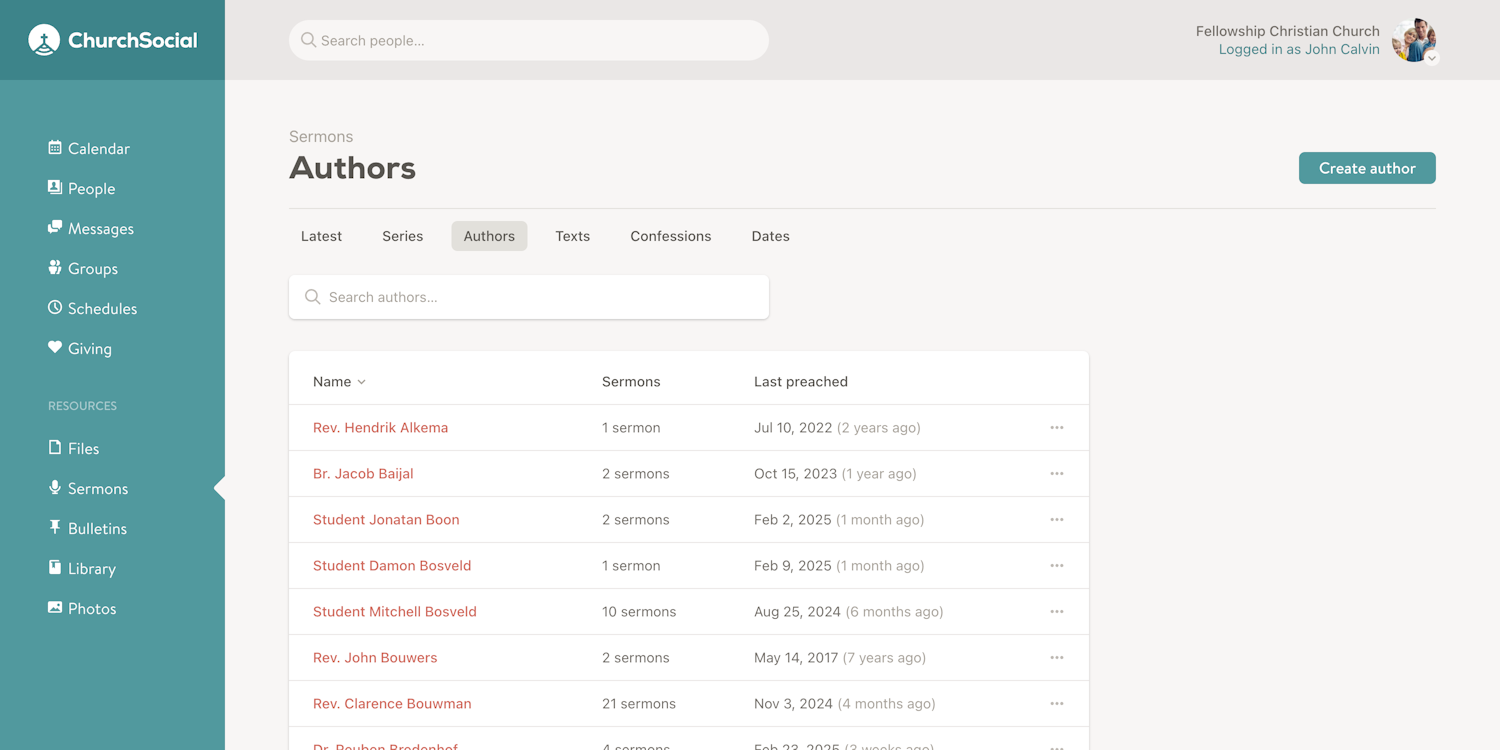Click inside the Search authors field
Screen dimensions: 1500x750
click(x=529, y=296)
